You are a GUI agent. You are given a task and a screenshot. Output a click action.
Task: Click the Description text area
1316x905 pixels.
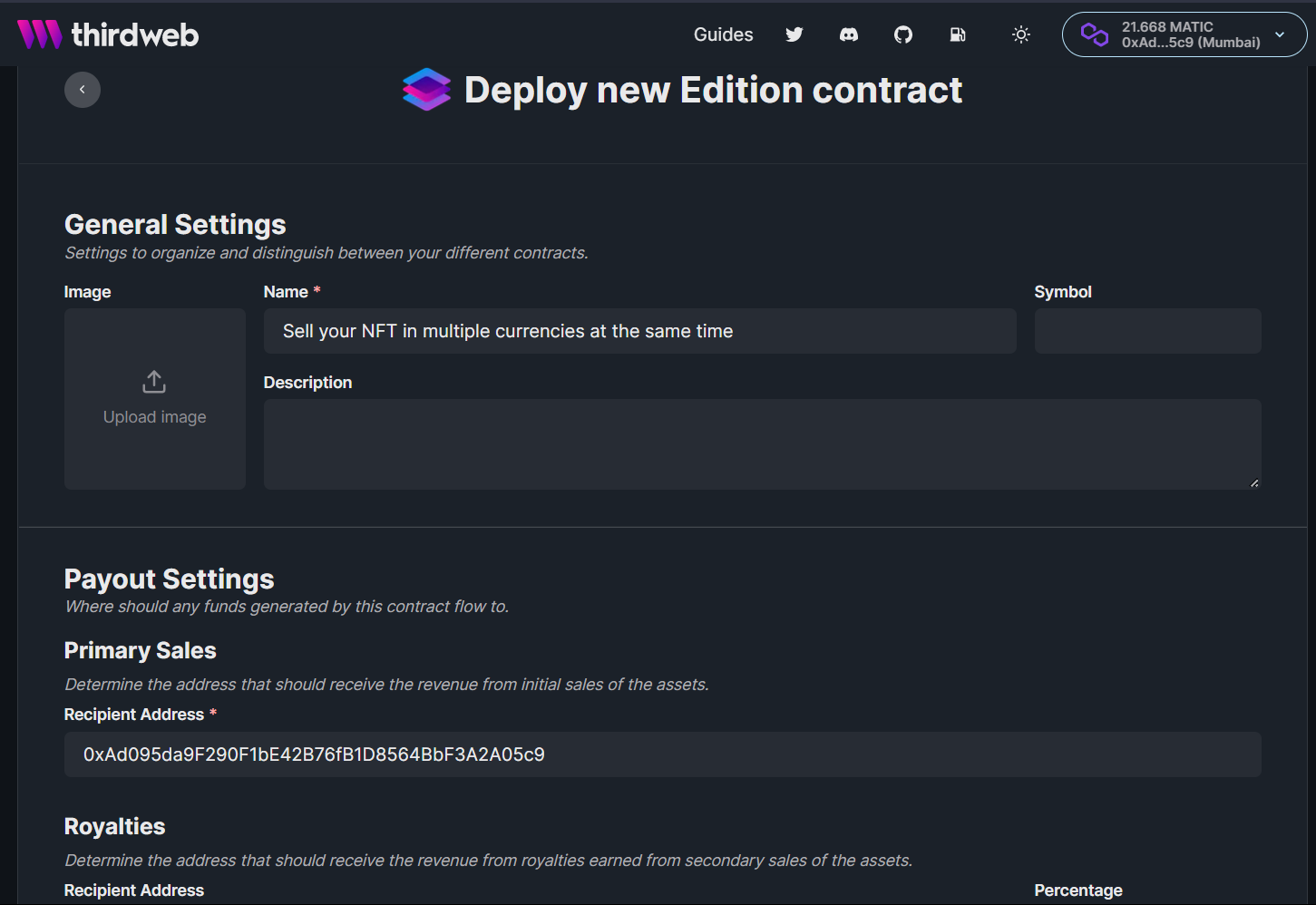pyautogui.click(x=762, y=444)
